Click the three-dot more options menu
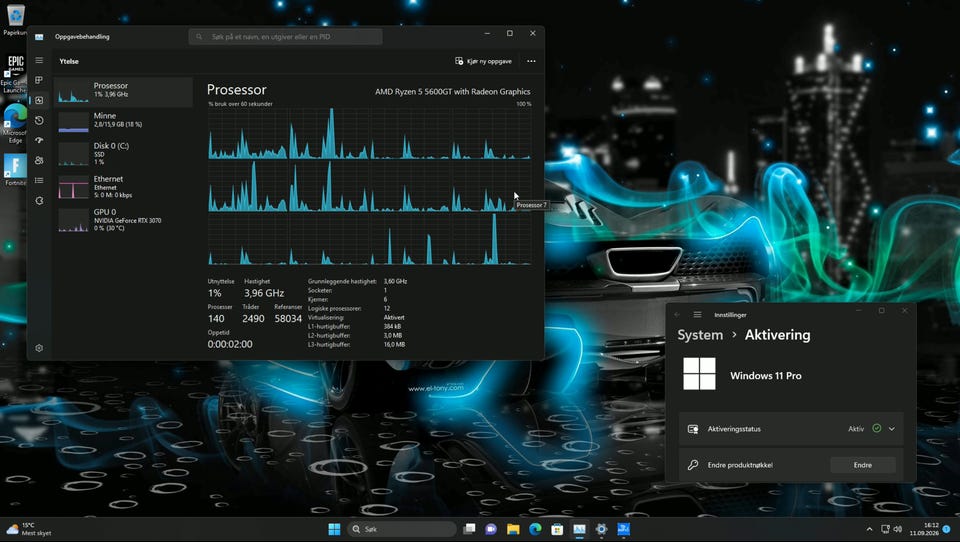 click(x=531, y=61)
